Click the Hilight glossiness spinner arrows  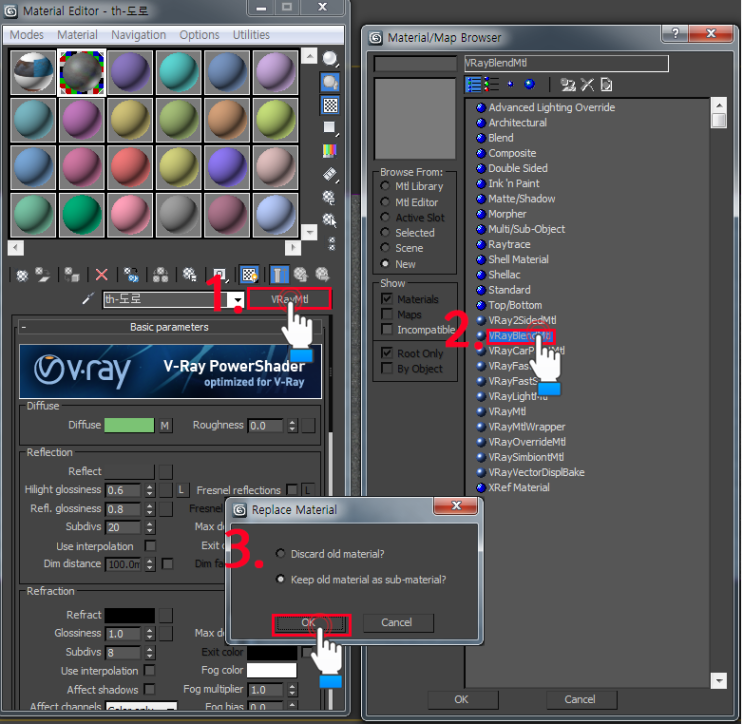(x=150, y=490)
